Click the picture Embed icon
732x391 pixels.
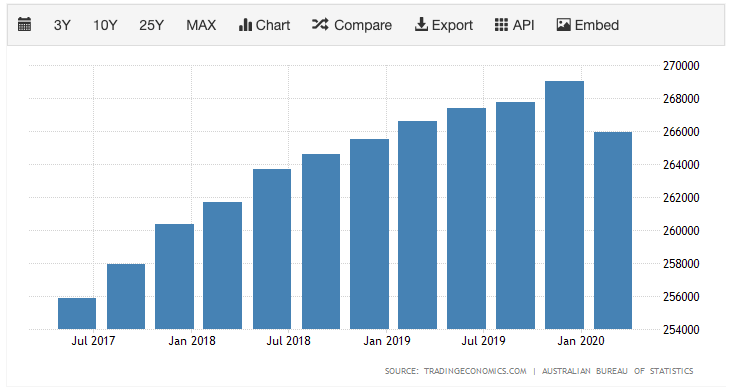pyautogui.click(x=563, y=25)
